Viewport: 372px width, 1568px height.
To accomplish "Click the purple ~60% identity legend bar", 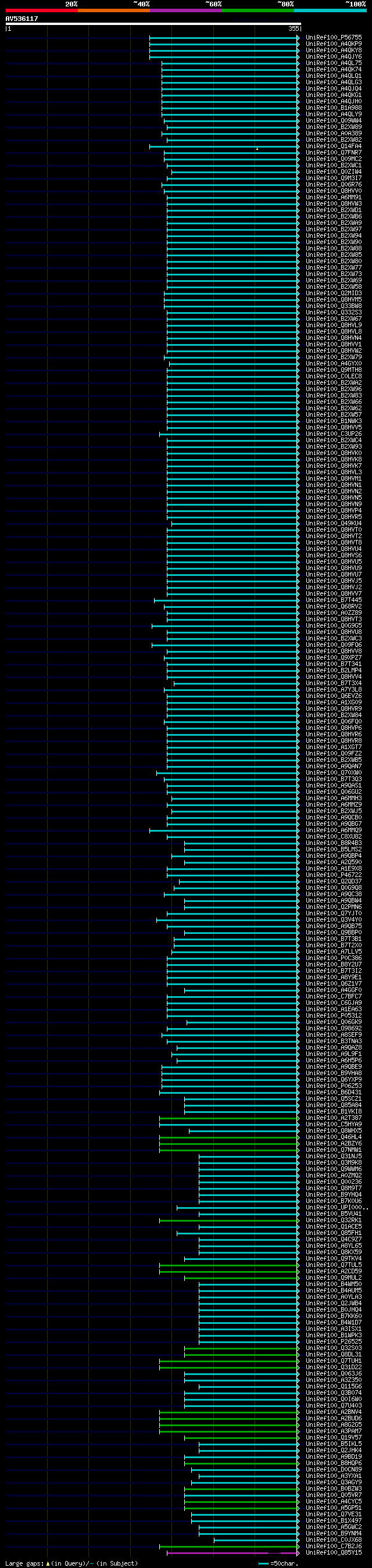I will (187, 10).
